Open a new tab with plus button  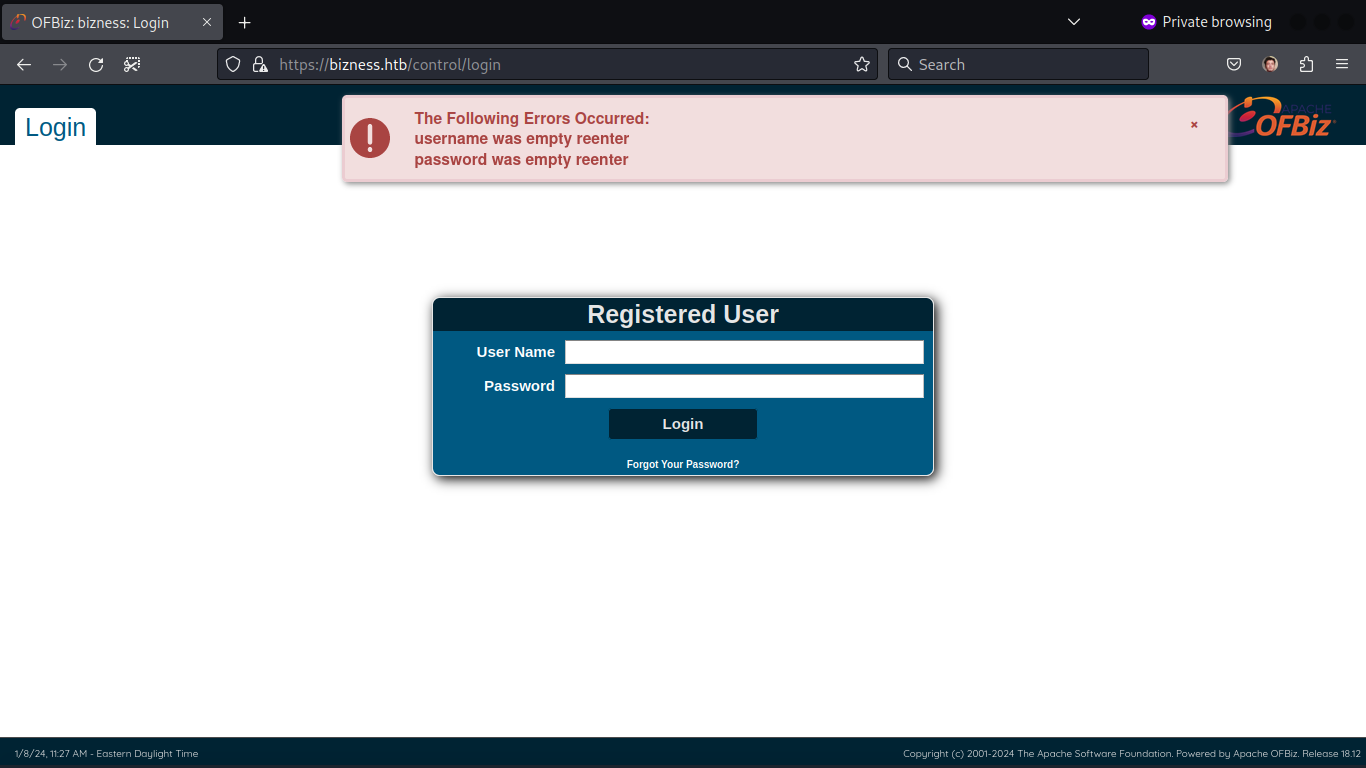245,22
